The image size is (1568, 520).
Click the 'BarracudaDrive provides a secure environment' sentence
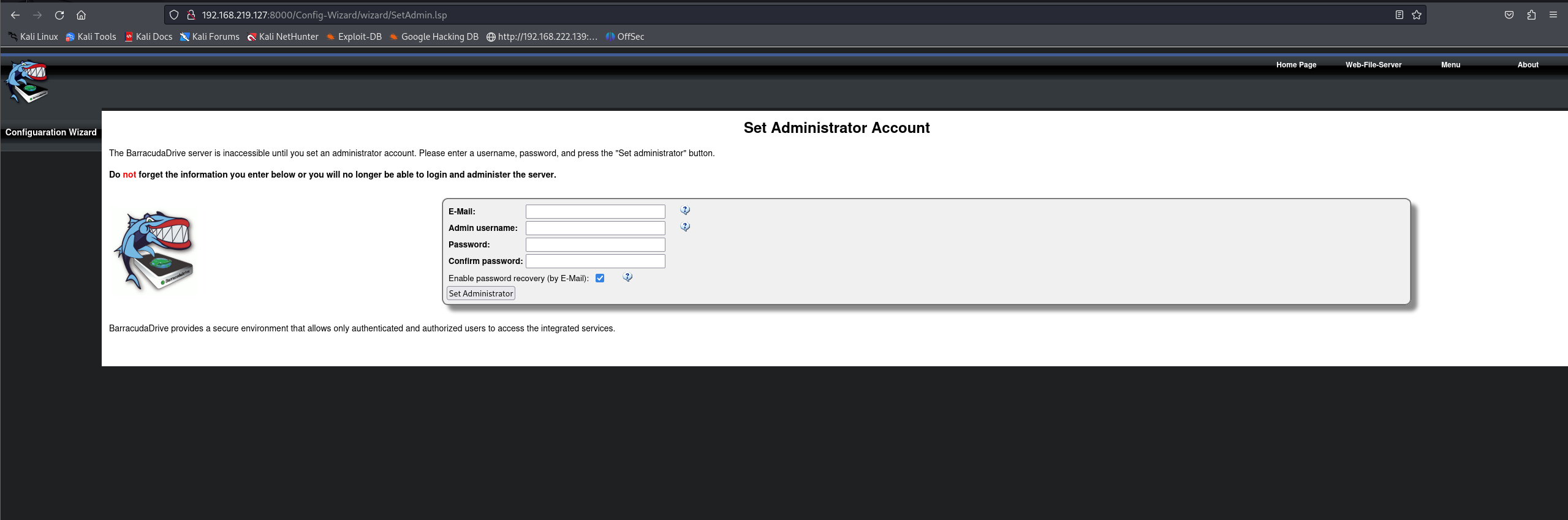tap(362, 328)
